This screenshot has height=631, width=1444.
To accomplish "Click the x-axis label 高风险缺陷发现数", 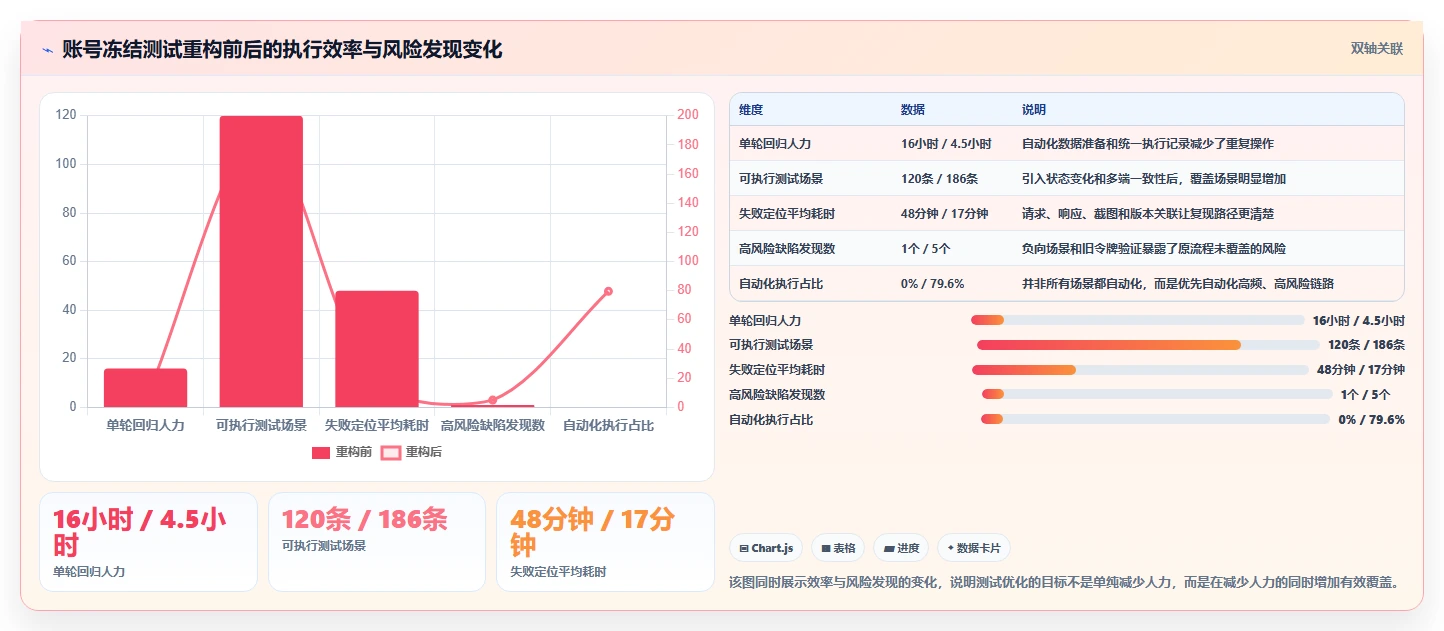I will point(492,425).
